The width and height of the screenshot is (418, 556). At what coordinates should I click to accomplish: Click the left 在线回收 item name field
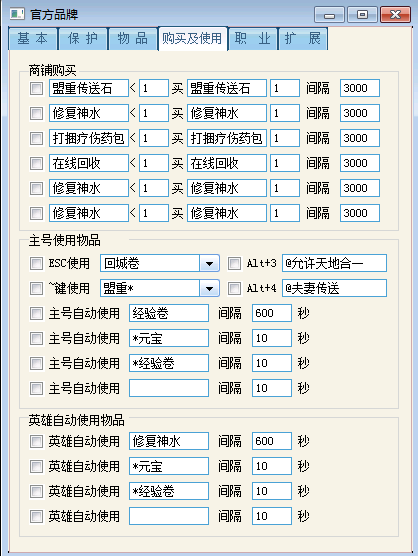(x=89, y=163)
